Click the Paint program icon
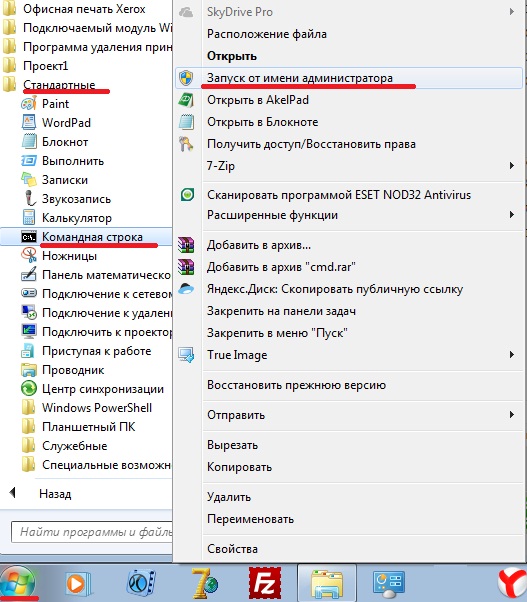527x602 pixels. [29, 104]
